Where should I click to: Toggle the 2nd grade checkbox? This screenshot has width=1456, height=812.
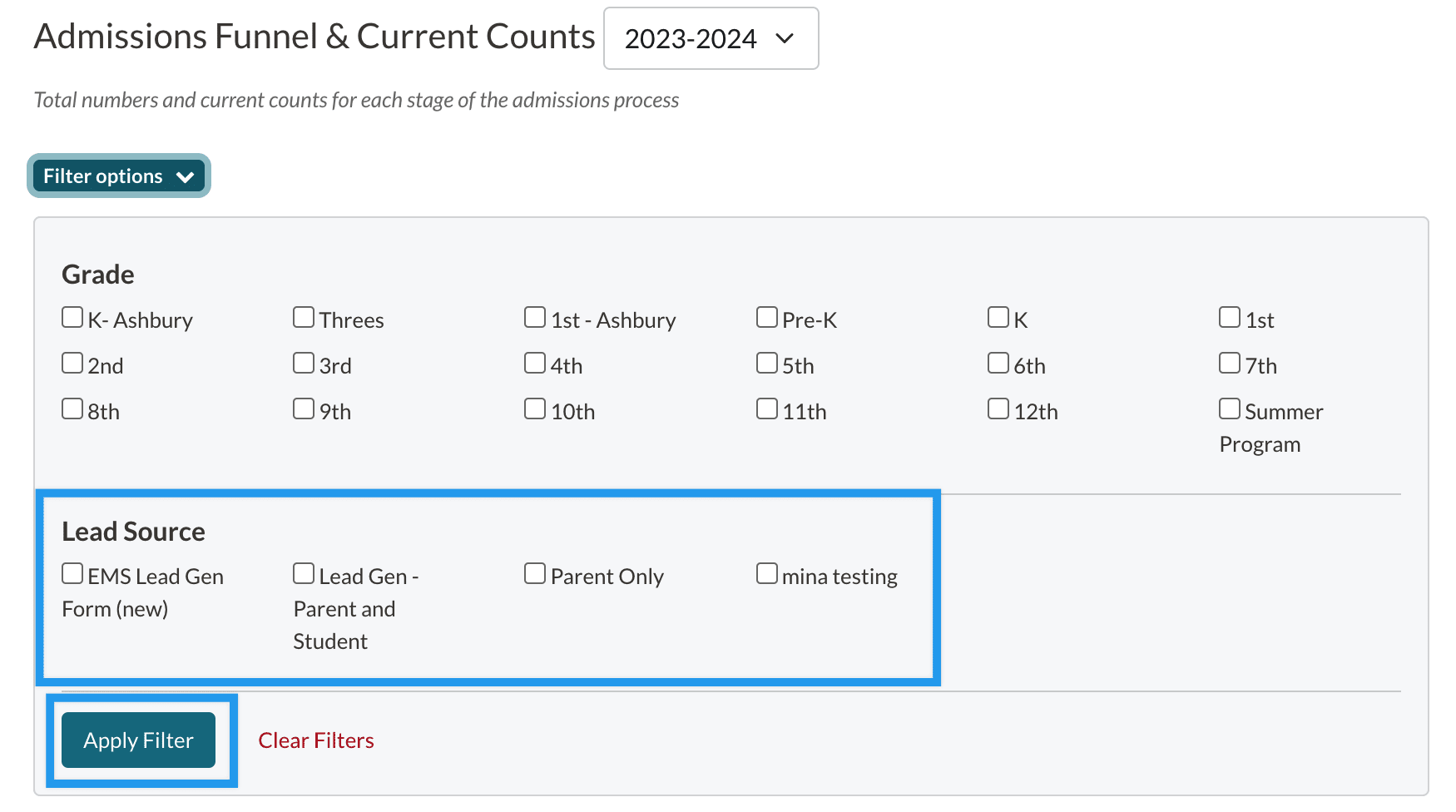(x=72, y=364)
